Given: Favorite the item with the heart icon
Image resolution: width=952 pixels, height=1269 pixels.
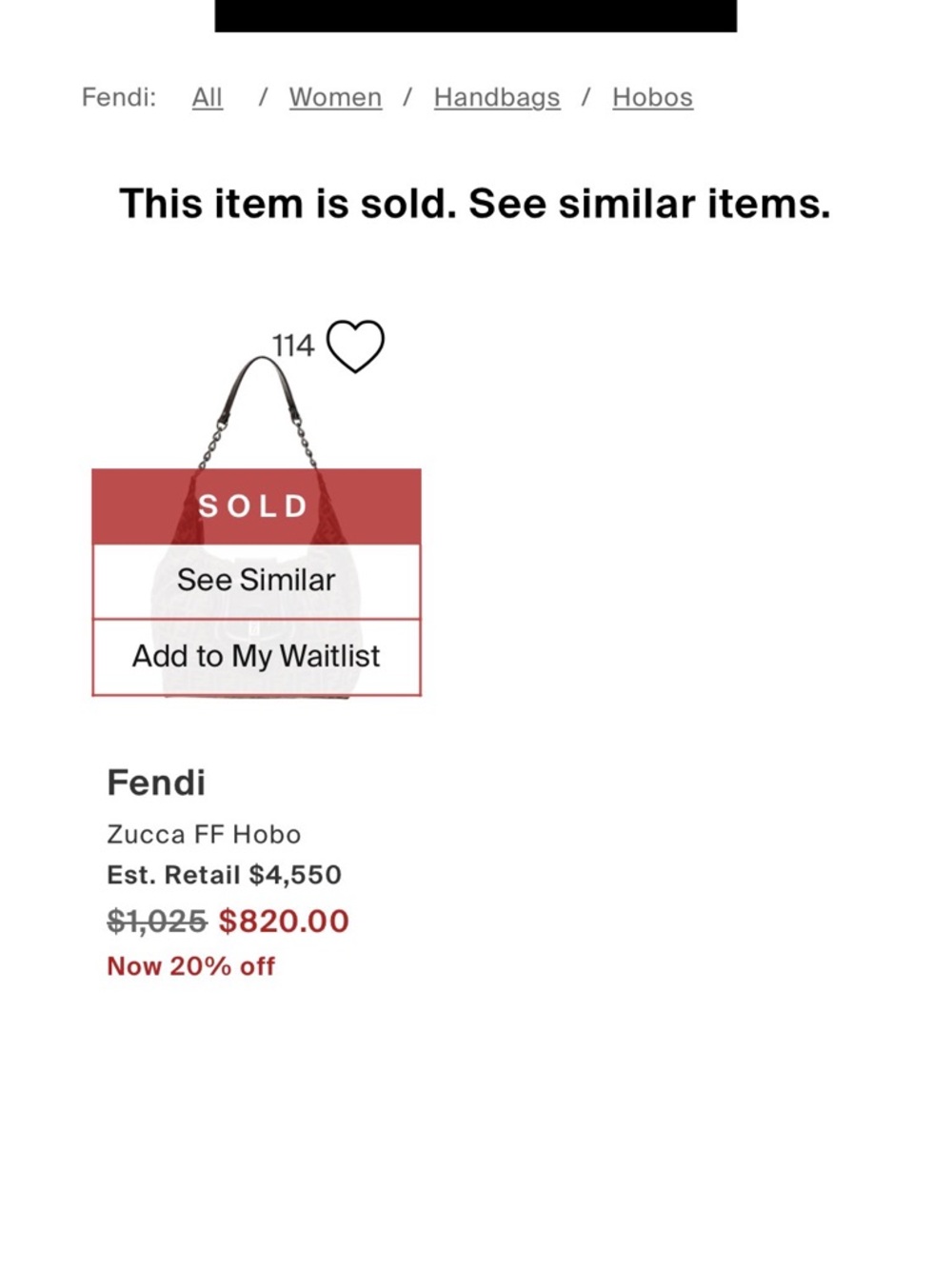Looking at the screenshot, I should (x=355, y=346).
